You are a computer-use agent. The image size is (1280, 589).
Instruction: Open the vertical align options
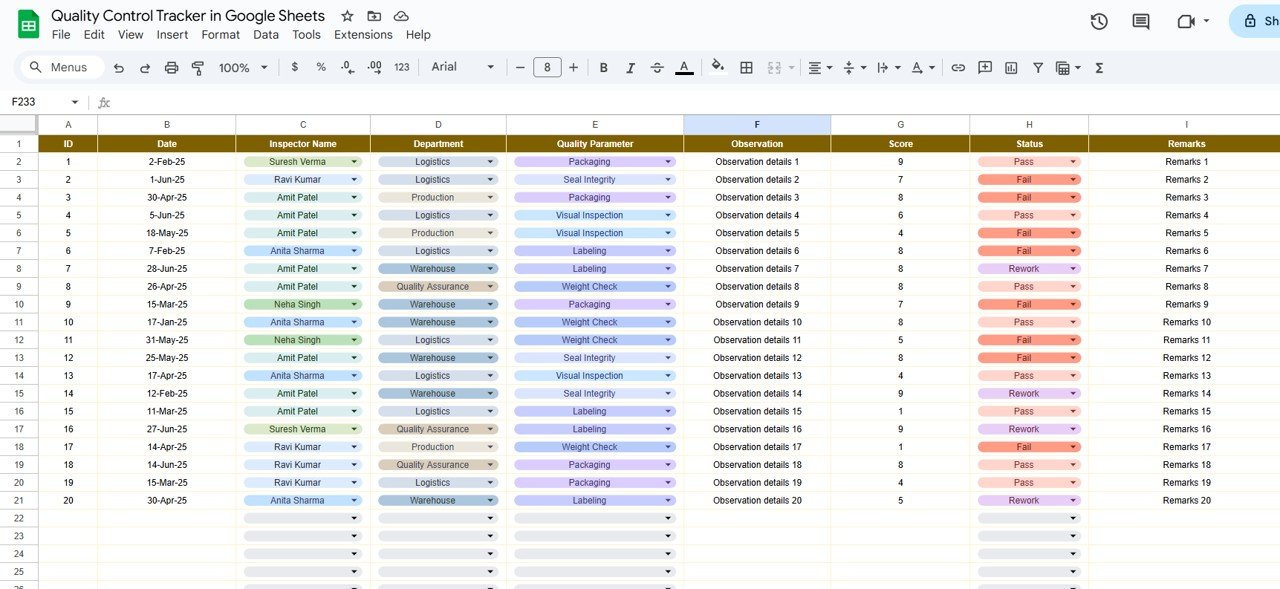(853, 67)
